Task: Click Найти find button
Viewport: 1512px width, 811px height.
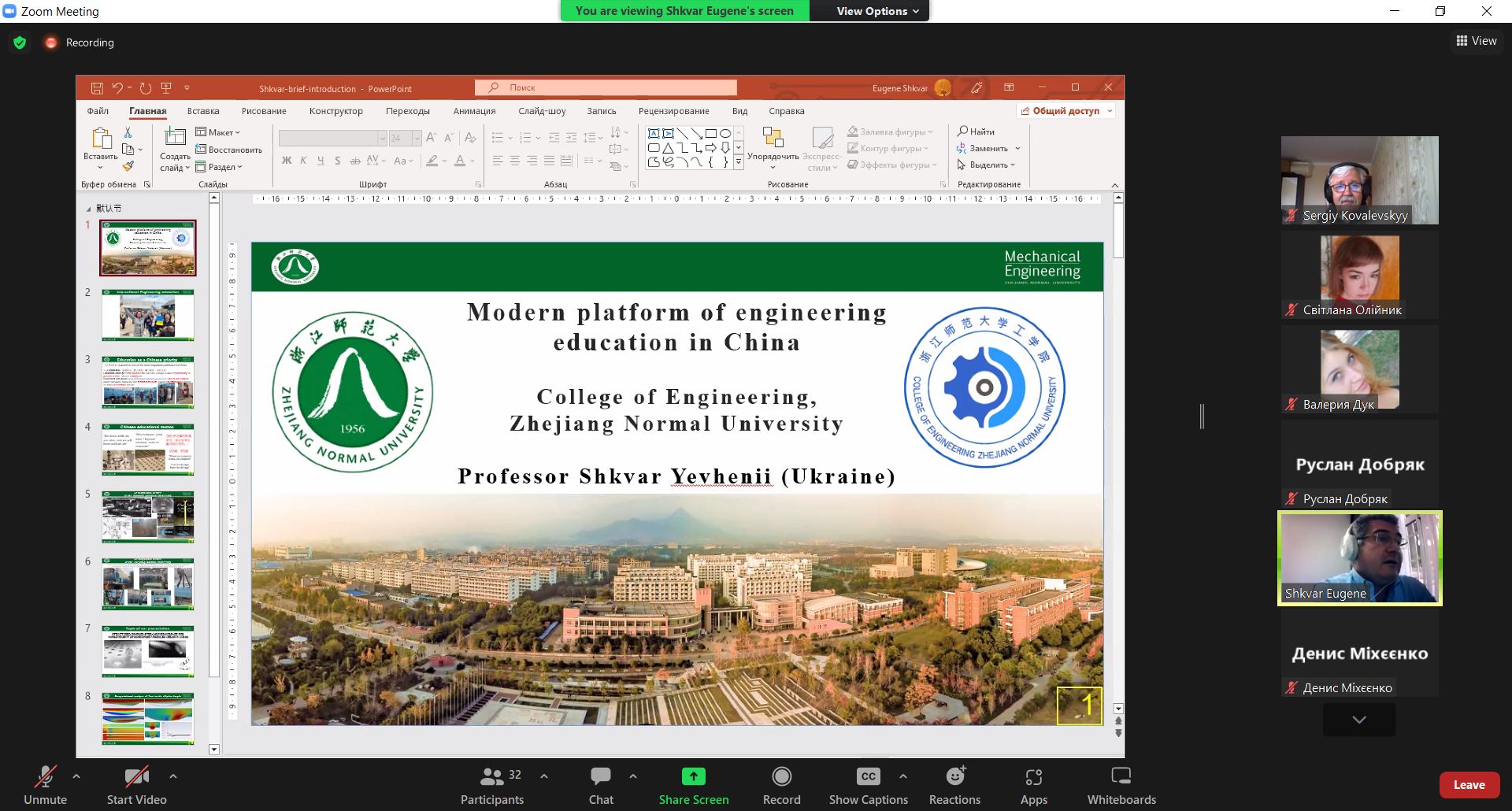Action: (976, 131)
